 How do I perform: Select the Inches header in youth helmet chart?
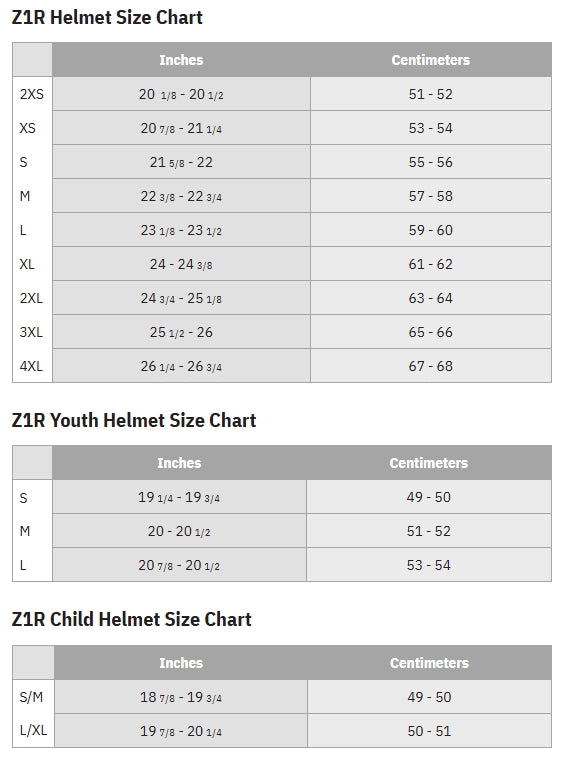(179, 463)
